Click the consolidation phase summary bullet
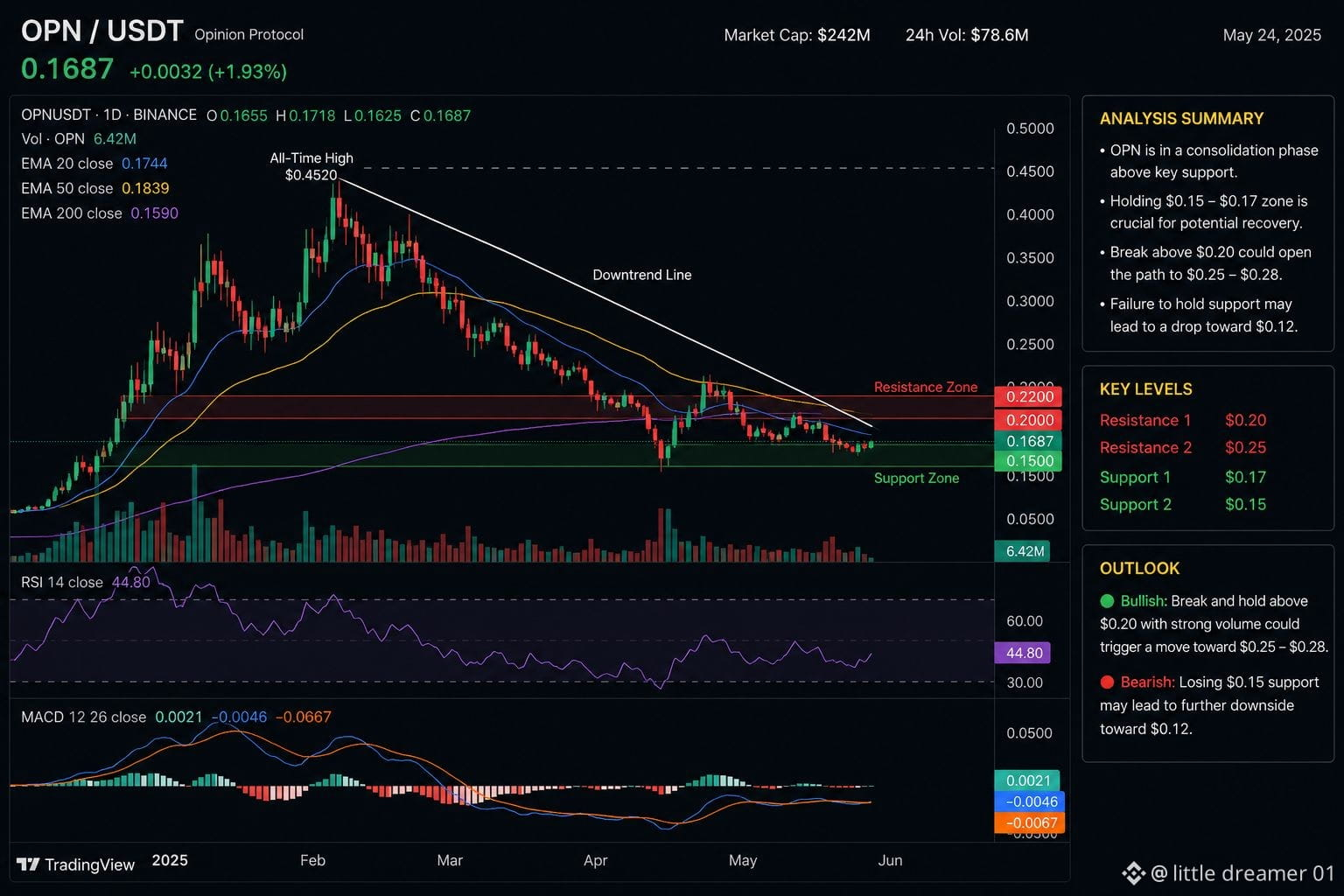The width and height of the screenshot is (1344, 896). 1209,162
